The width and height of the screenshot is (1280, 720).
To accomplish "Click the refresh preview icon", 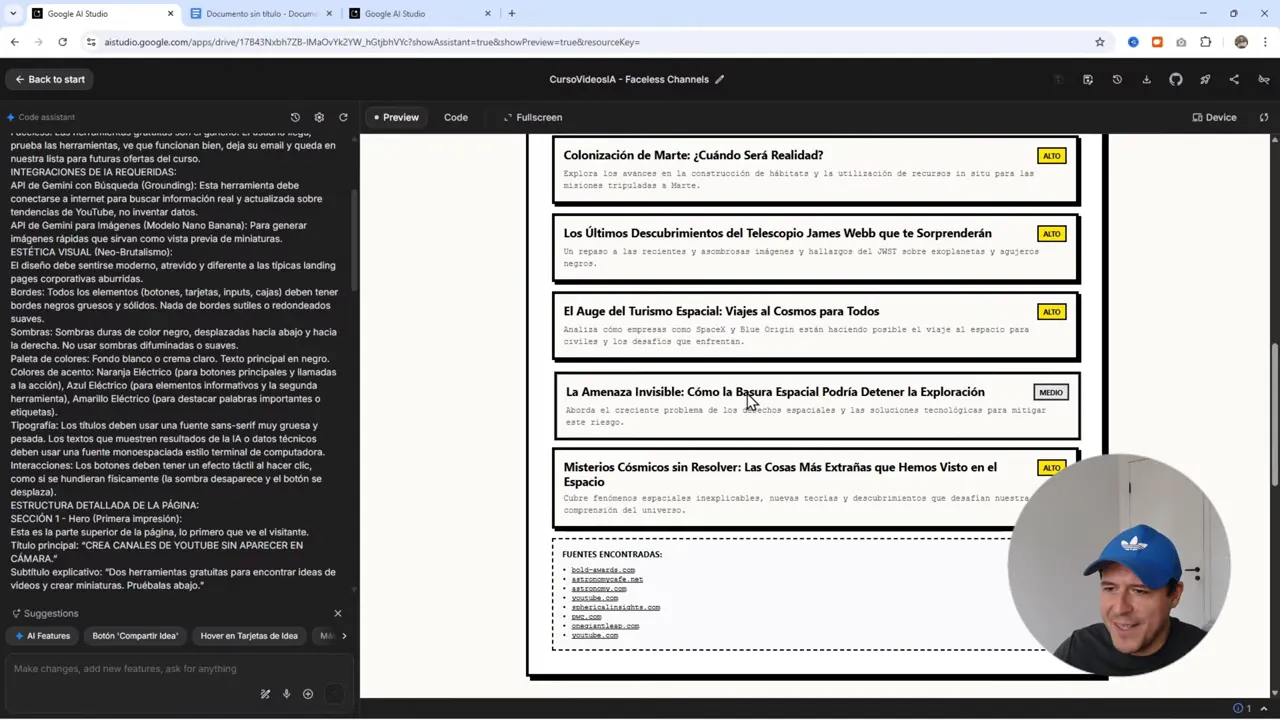I will coord(343,117).
